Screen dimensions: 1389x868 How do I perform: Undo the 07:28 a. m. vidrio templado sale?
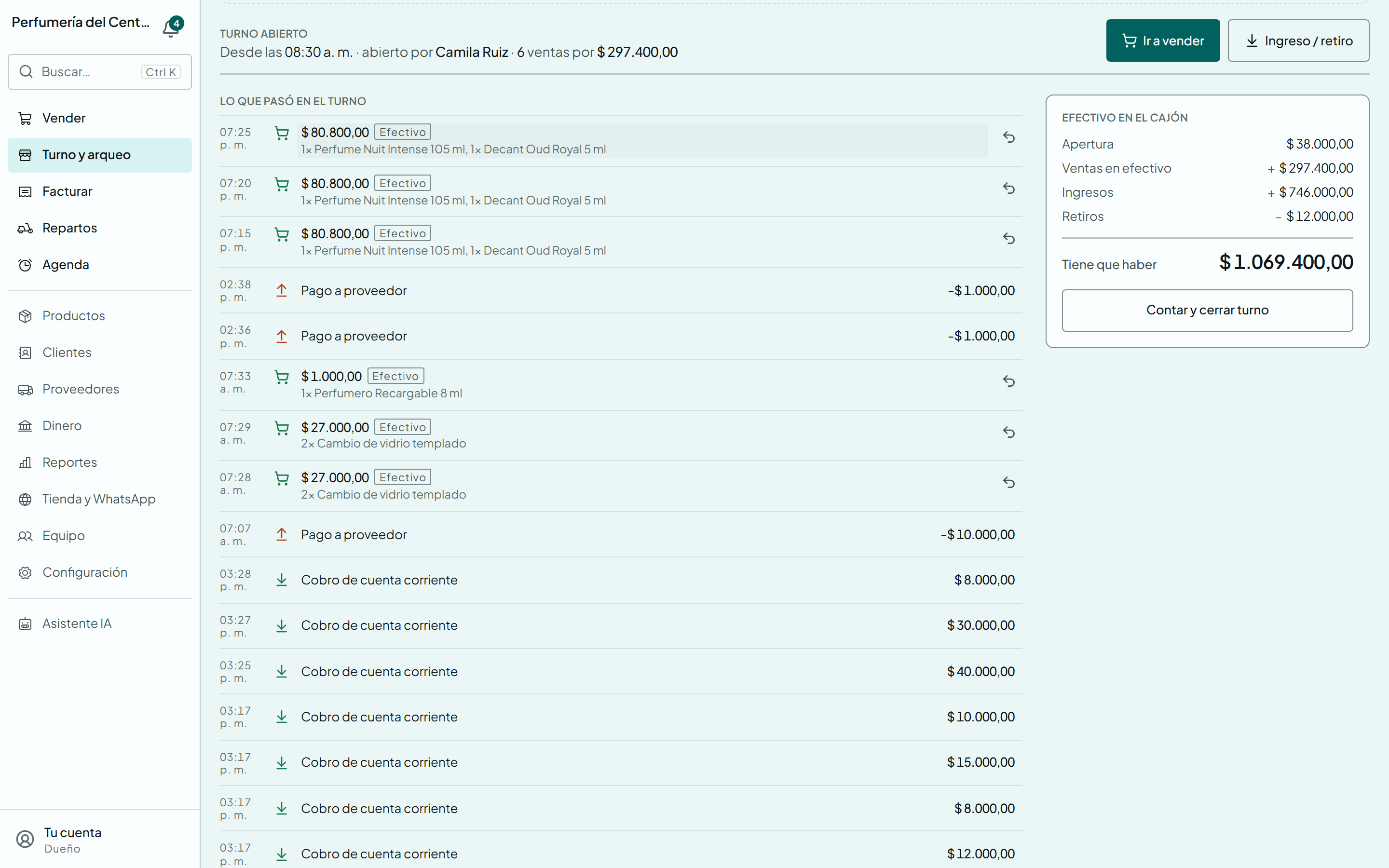(1008, 483)
